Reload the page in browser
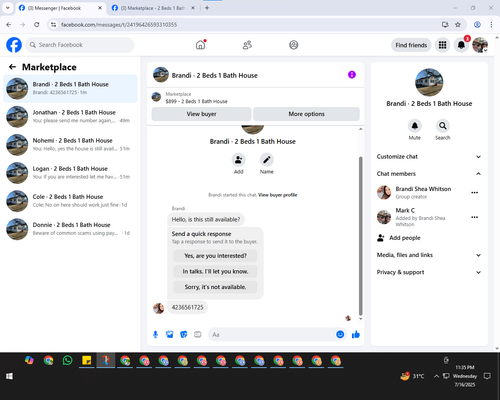 (37, 25)
